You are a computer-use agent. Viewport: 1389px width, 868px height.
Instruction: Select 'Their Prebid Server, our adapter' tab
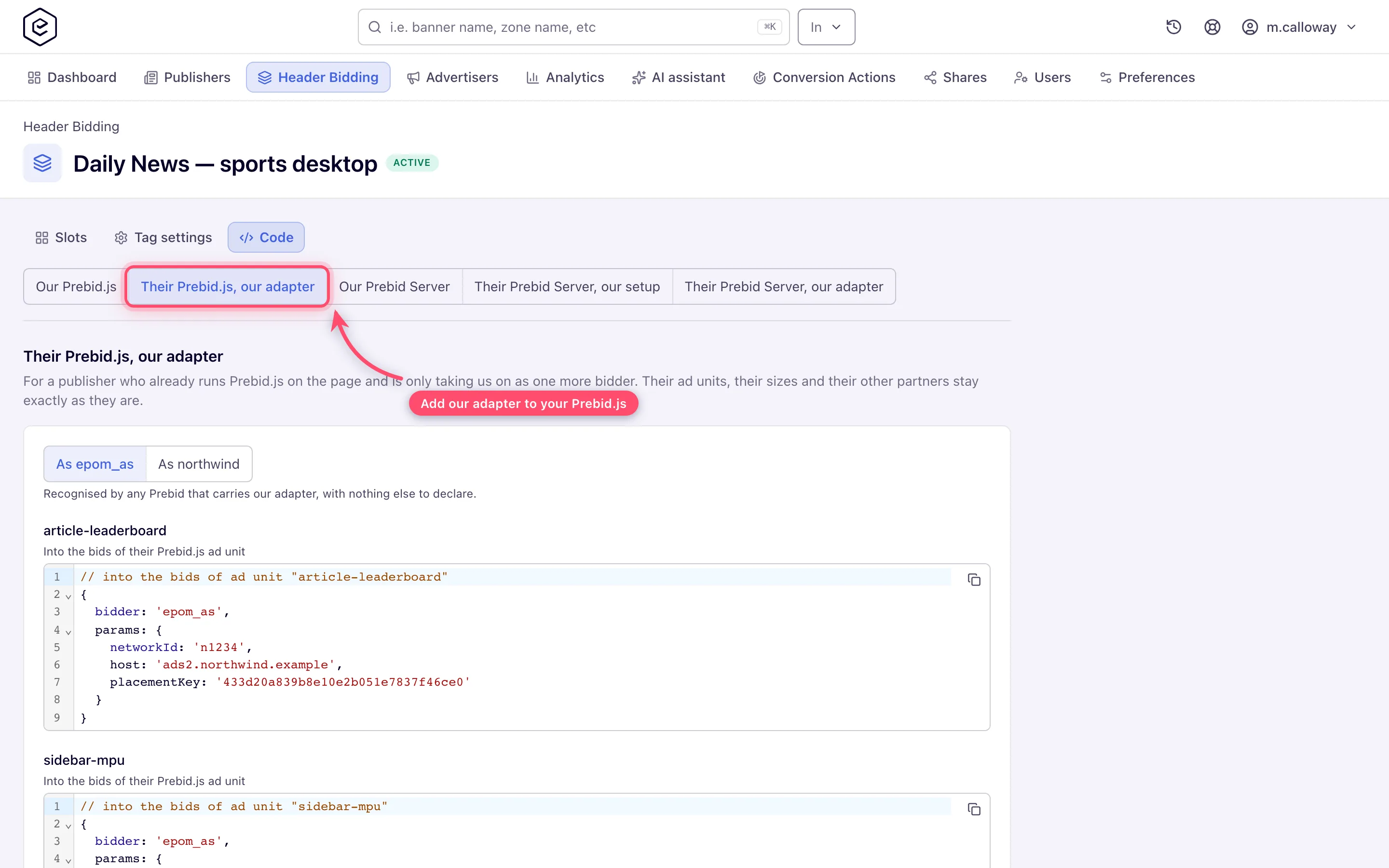coord(783,286)
